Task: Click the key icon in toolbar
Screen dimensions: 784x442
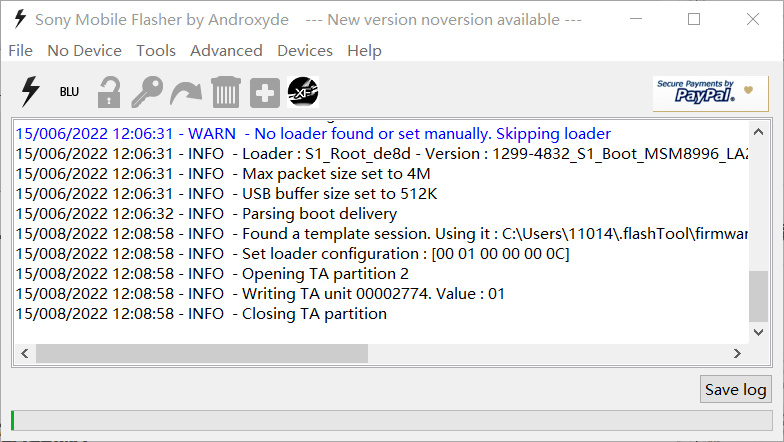Action: (x=147, y=92)
